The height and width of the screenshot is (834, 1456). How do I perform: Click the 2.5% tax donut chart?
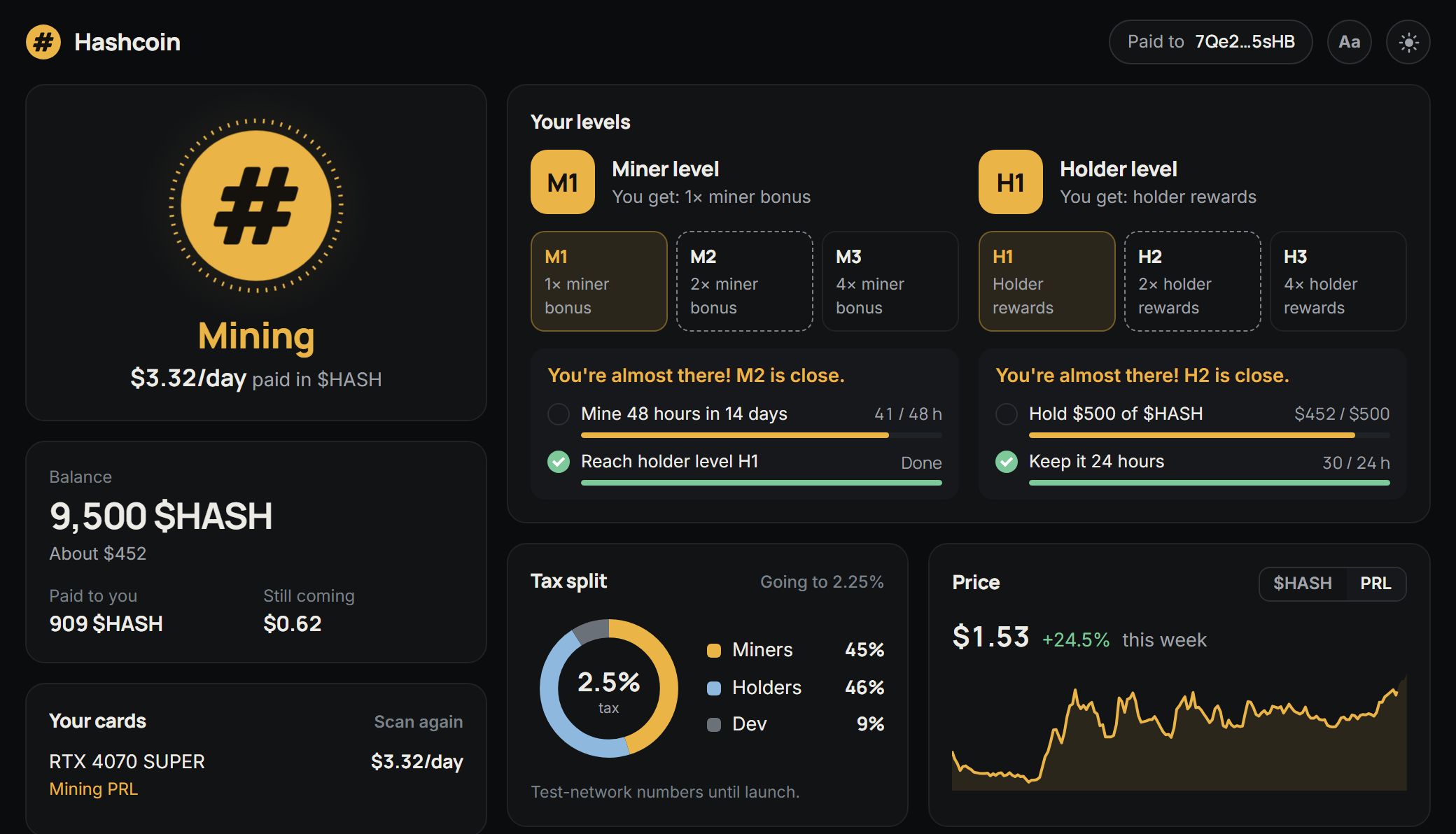609,688
